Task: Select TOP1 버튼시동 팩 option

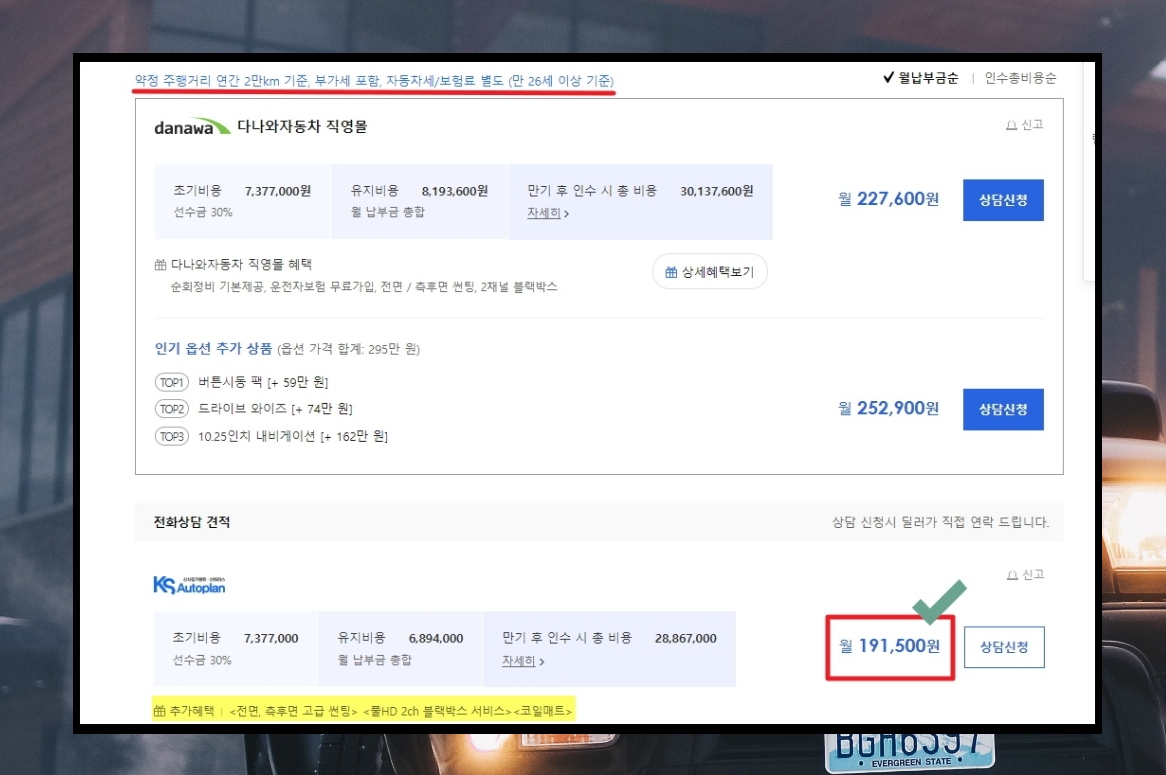Action: pos(241,382)
